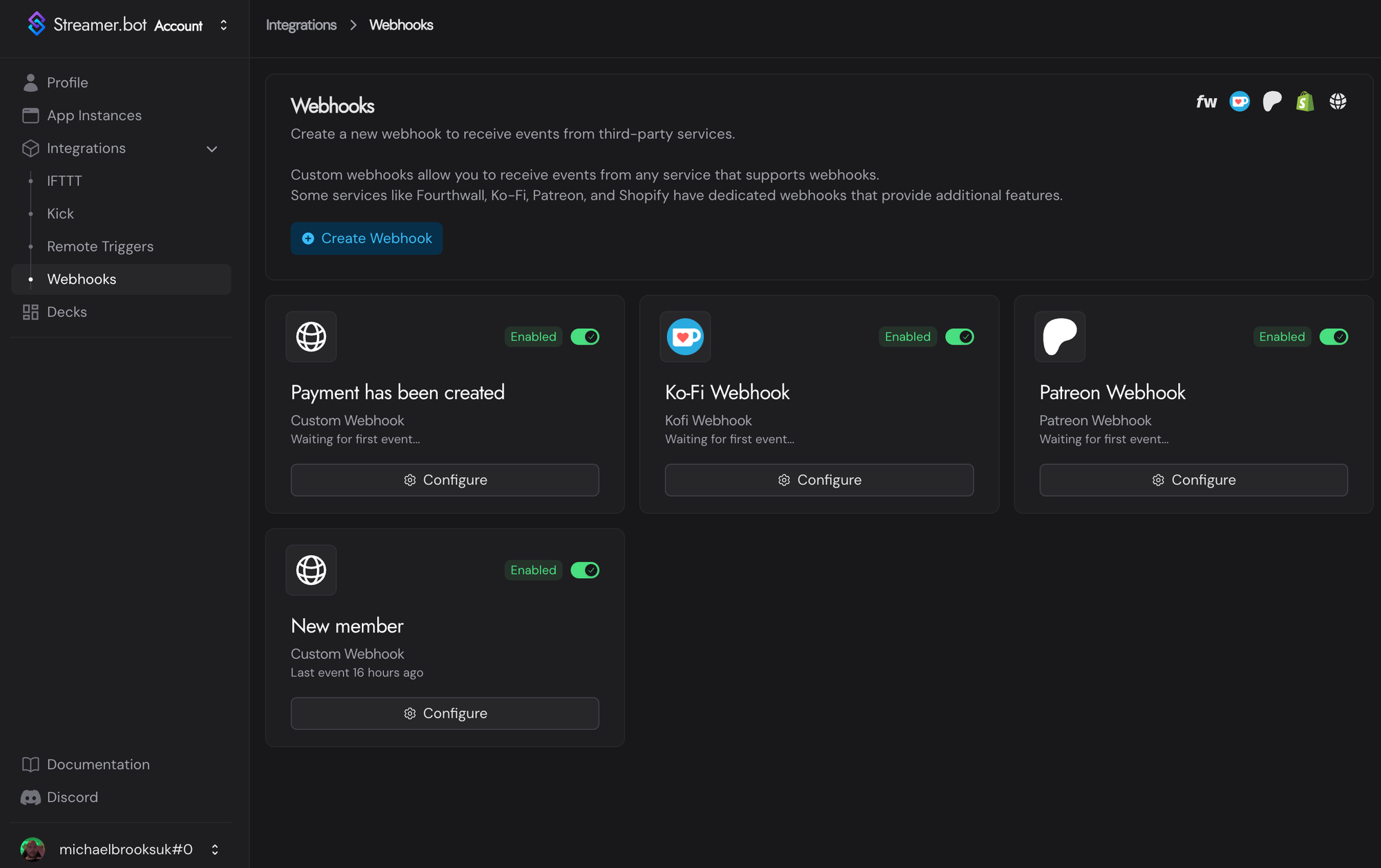Viewport: 1381px width, 868px height.
Task: Collapse the Integrations section in the sidebar
Action: coord(211,148)
